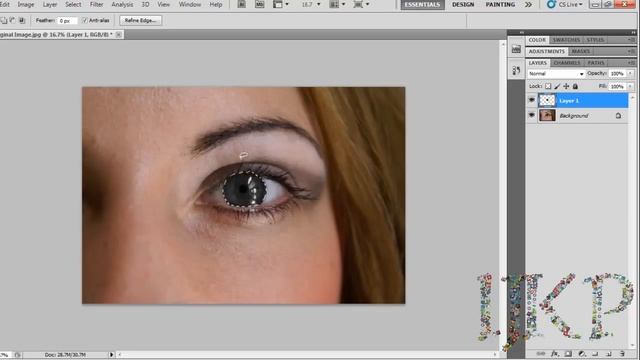Open the Arrange Documents icon menu
Viewport: 640px width, 360px height.
point(337,4)
